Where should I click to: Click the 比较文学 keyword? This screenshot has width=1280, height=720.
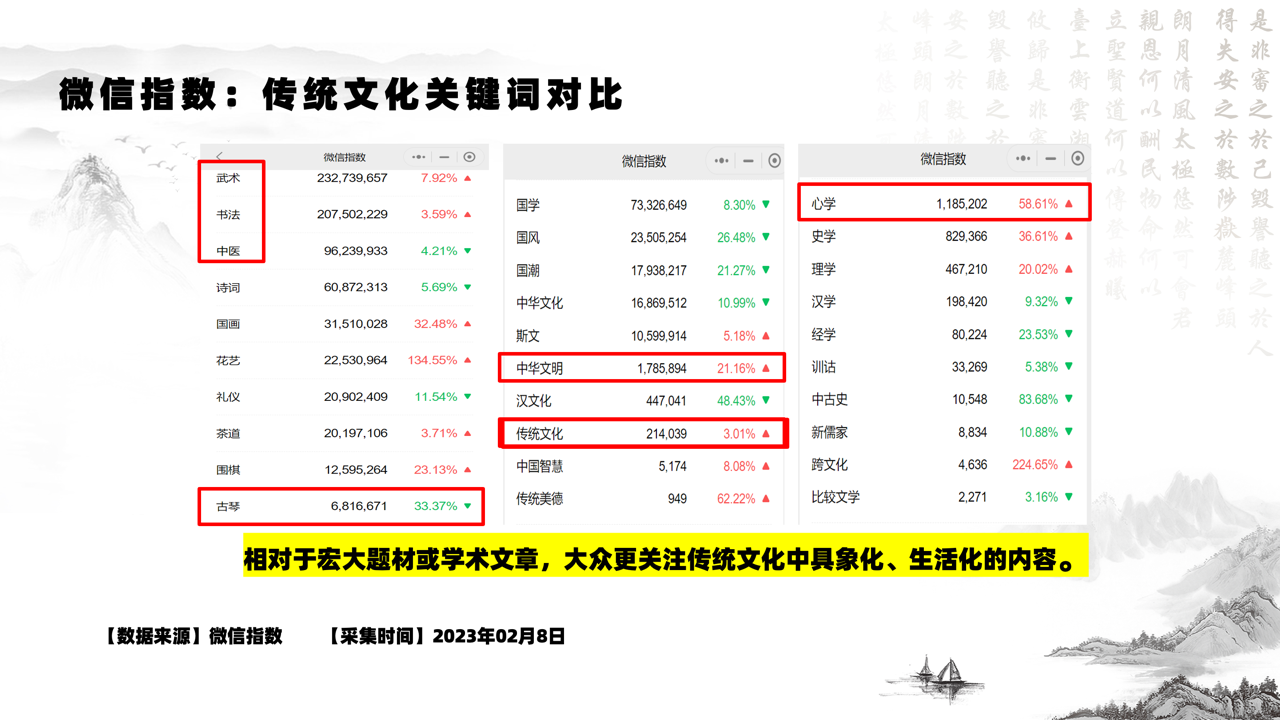[x=836, y=497]
